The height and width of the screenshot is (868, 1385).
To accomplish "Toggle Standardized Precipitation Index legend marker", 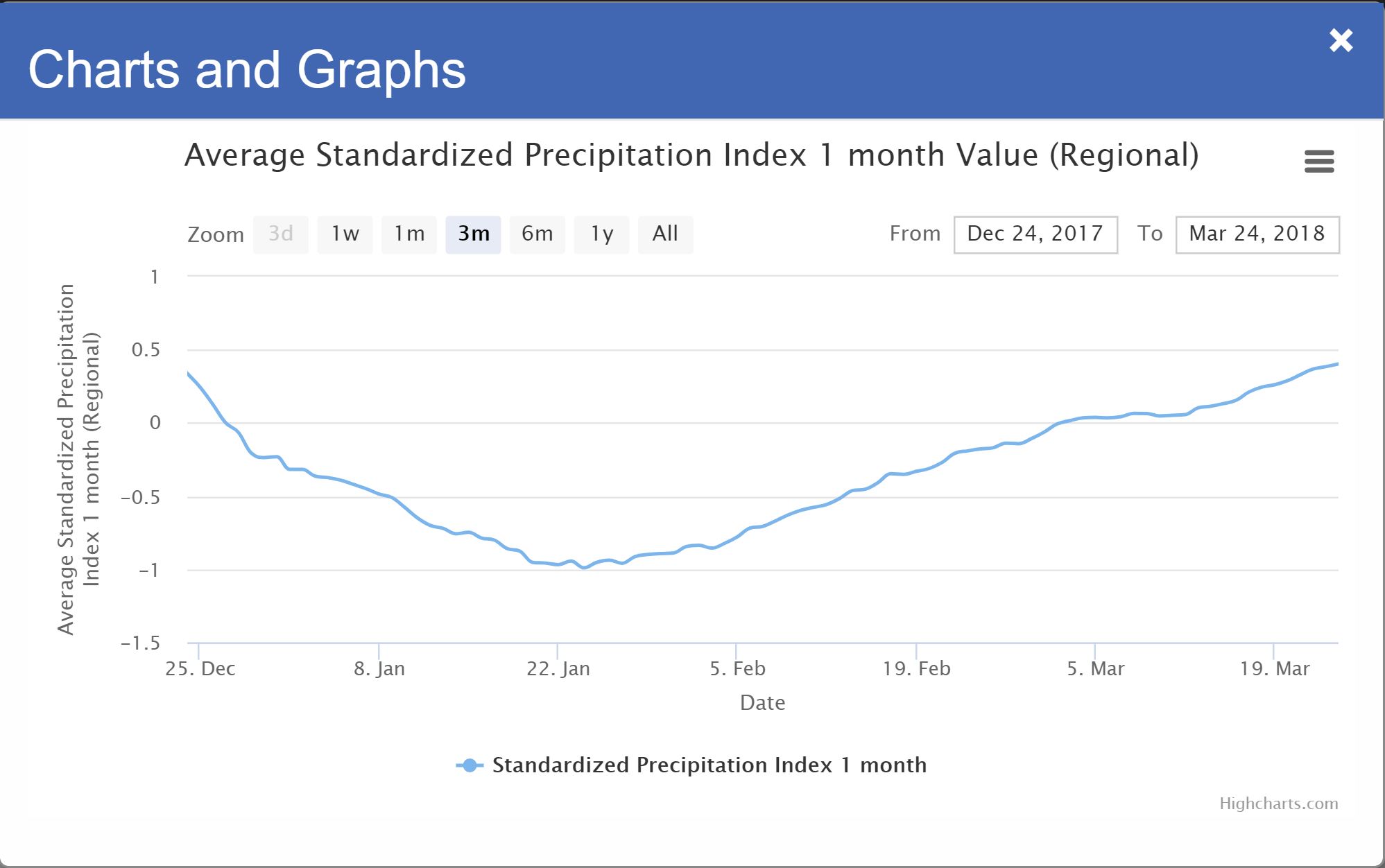I will click(470, 765).
